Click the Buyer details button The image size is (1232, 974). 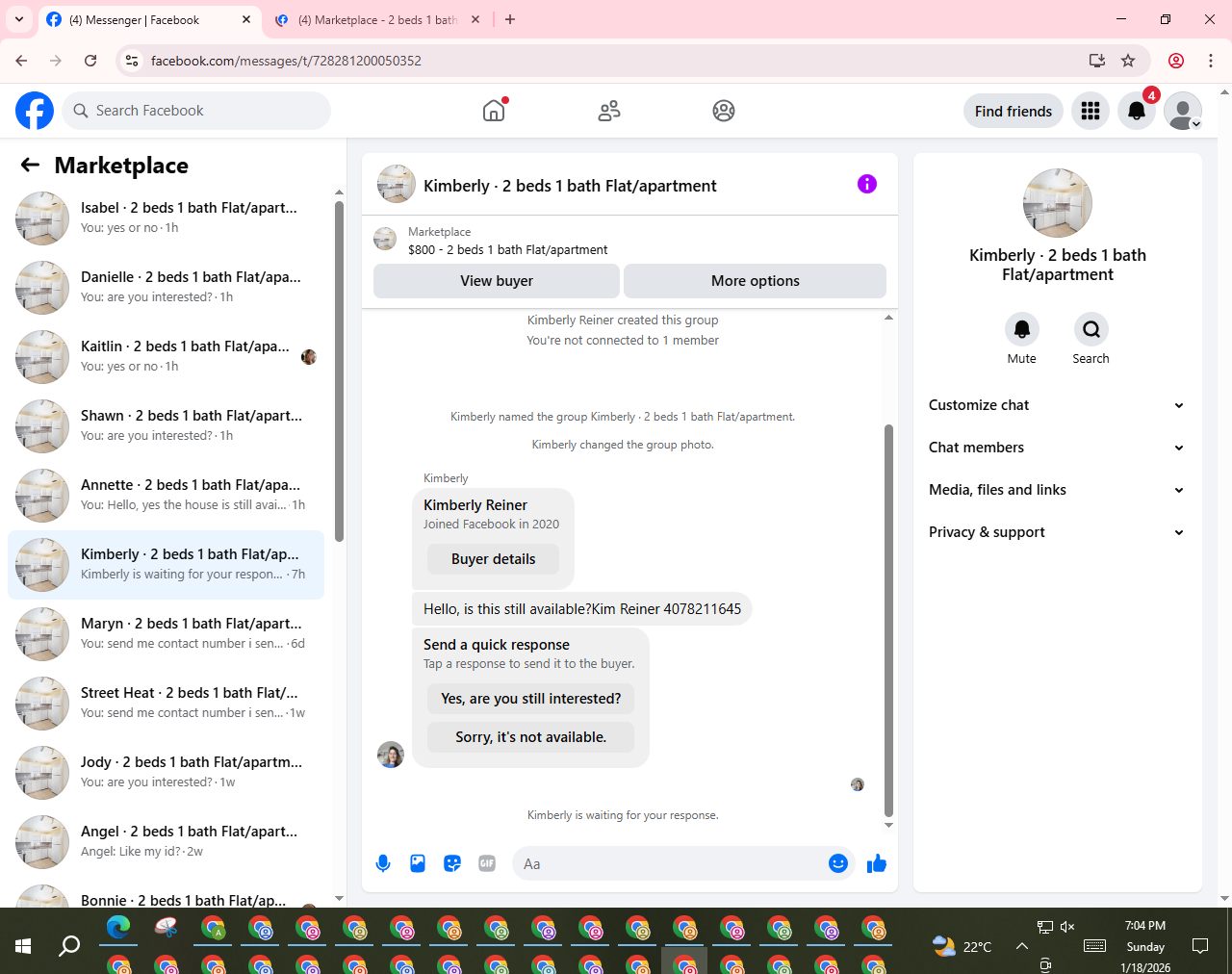click(493, 559)
